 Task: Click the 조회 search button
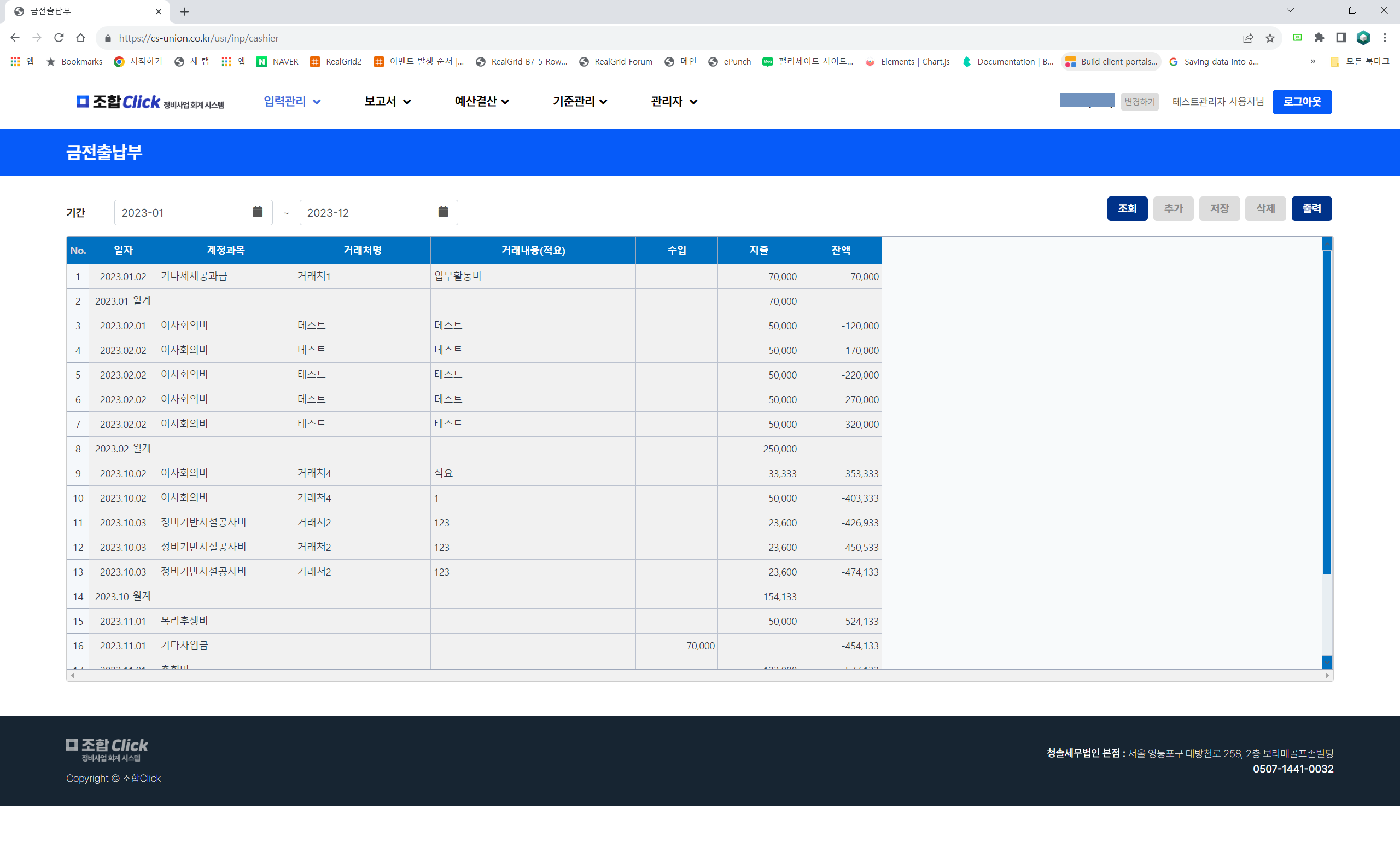pos(1127,208)
